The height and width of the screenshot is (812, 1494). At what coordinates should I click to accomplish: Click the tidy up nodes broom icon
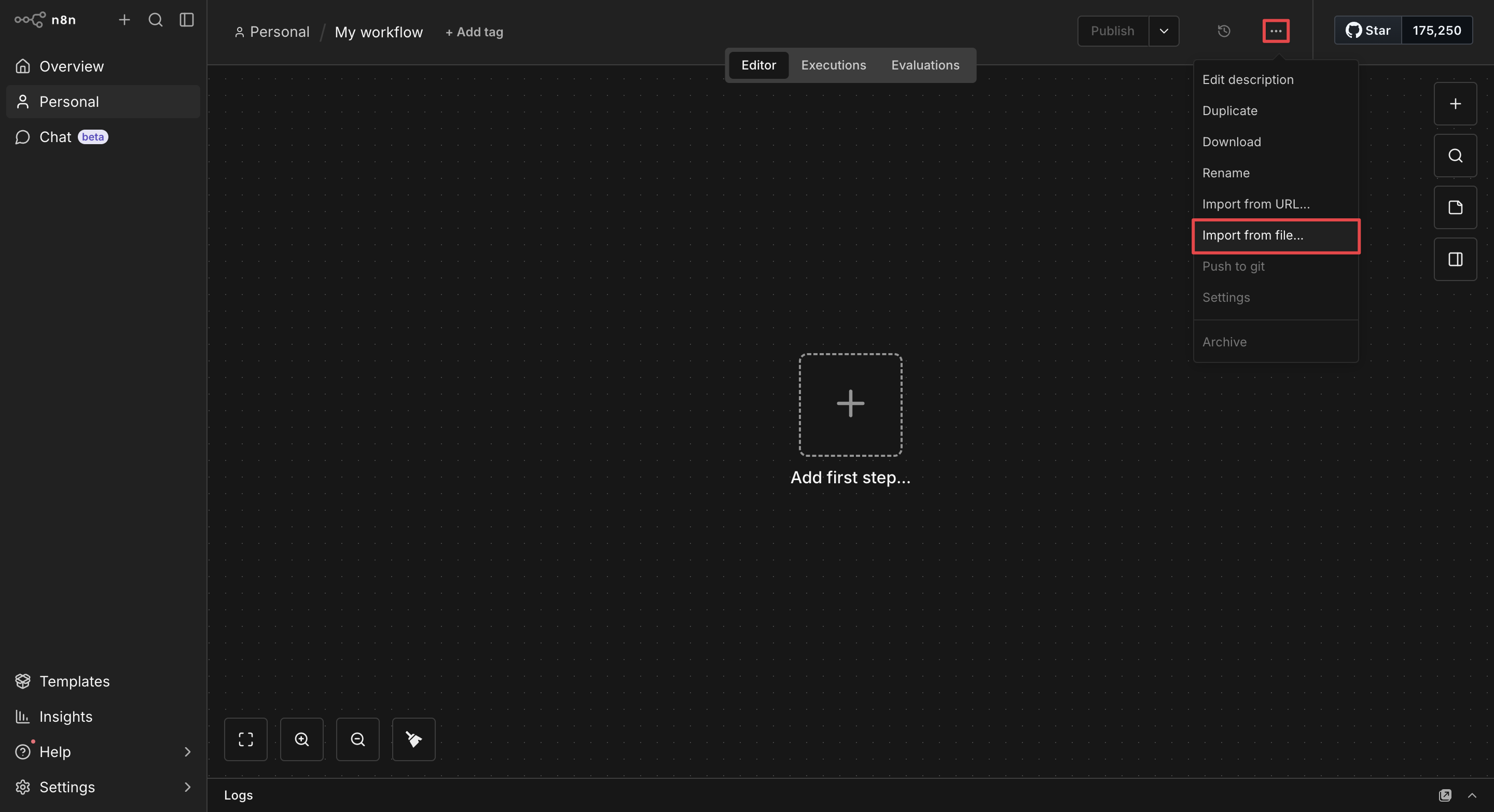(413, 739)
